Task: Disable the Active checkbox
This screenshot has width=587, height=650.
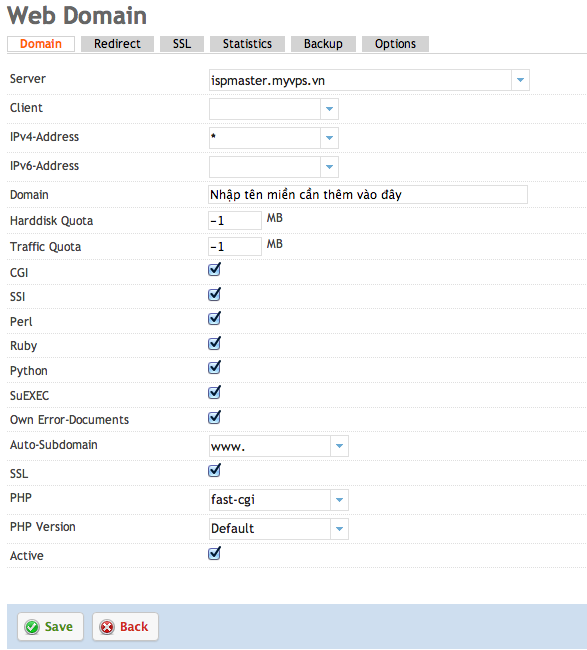Action: point(214,553)
